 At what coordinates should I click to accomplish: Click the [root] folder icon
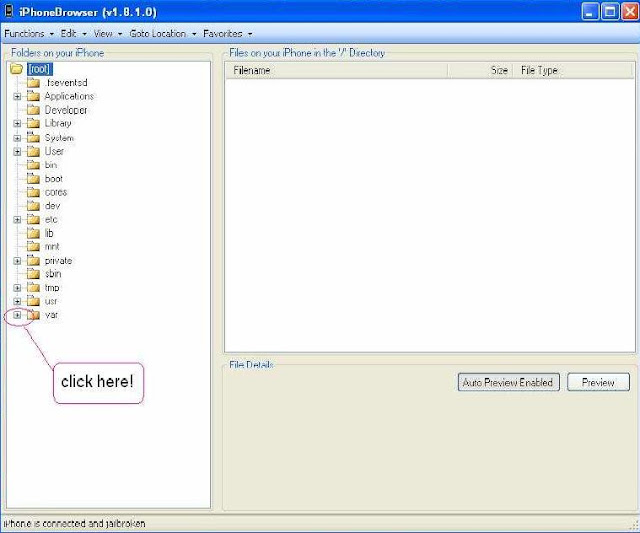tap(16, 69)
